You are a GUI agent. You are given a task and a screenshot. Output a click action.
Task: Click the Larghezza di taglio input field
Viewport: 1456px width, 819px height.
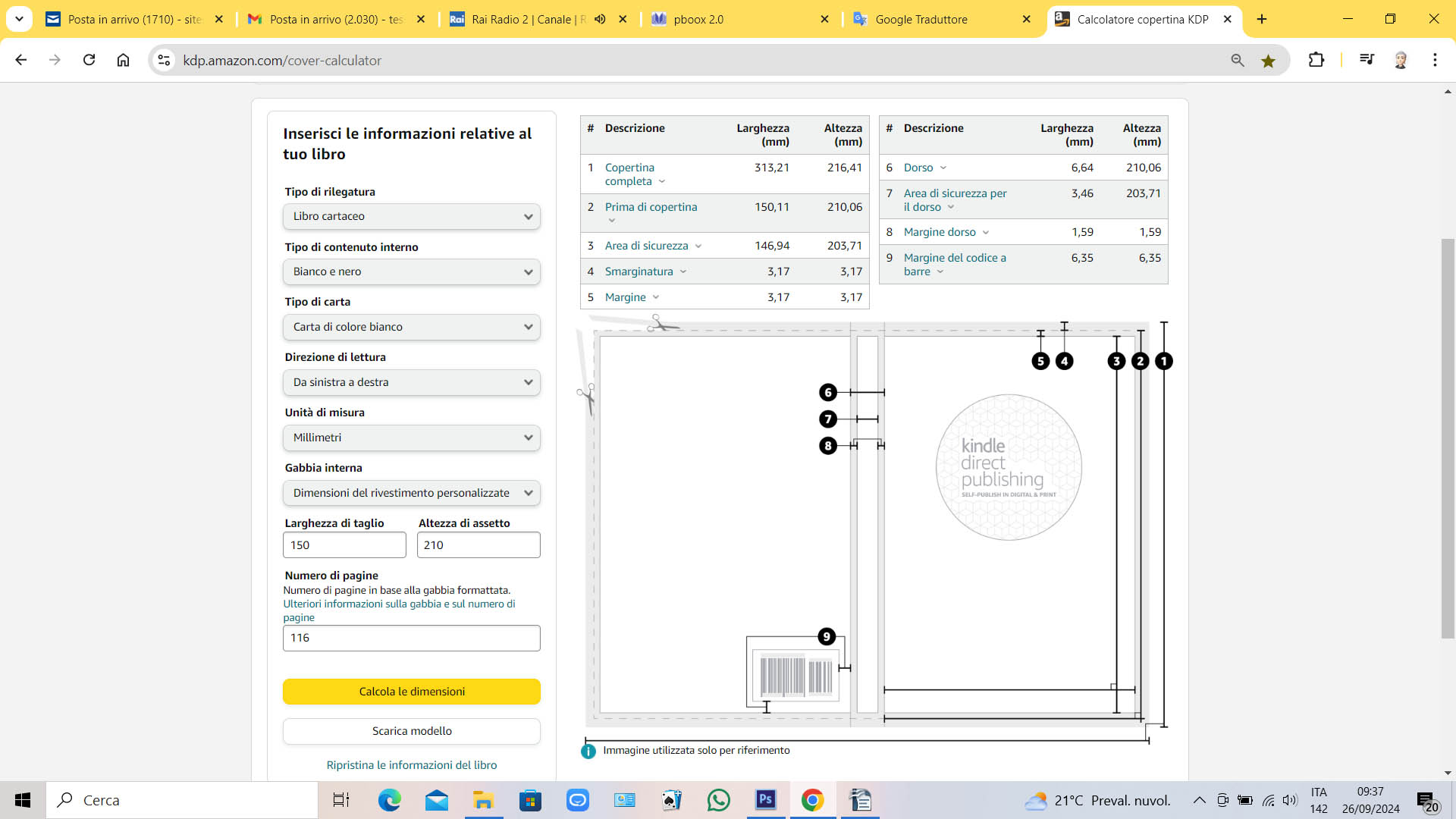pos(344,545)
